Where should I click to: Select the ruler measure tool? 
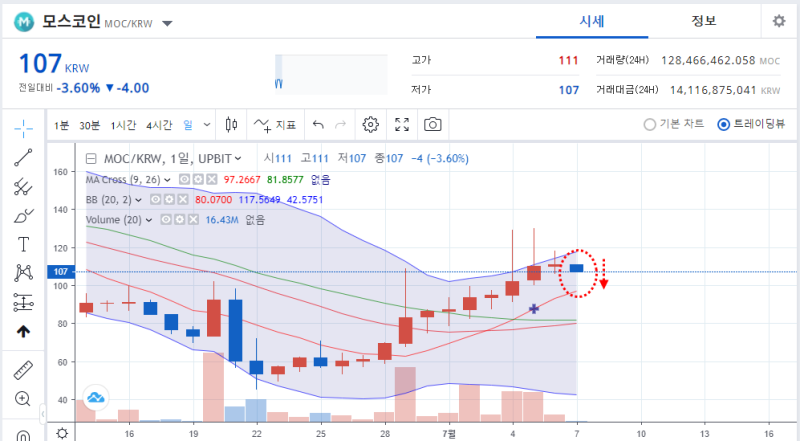(x=23, y=371)
